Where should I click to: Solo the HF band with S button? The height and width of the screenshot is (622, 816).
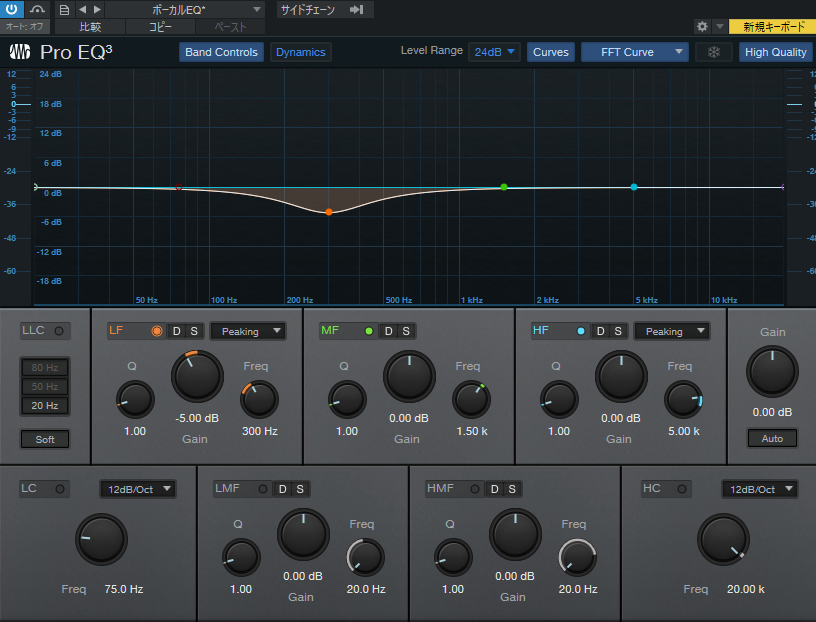618,331
